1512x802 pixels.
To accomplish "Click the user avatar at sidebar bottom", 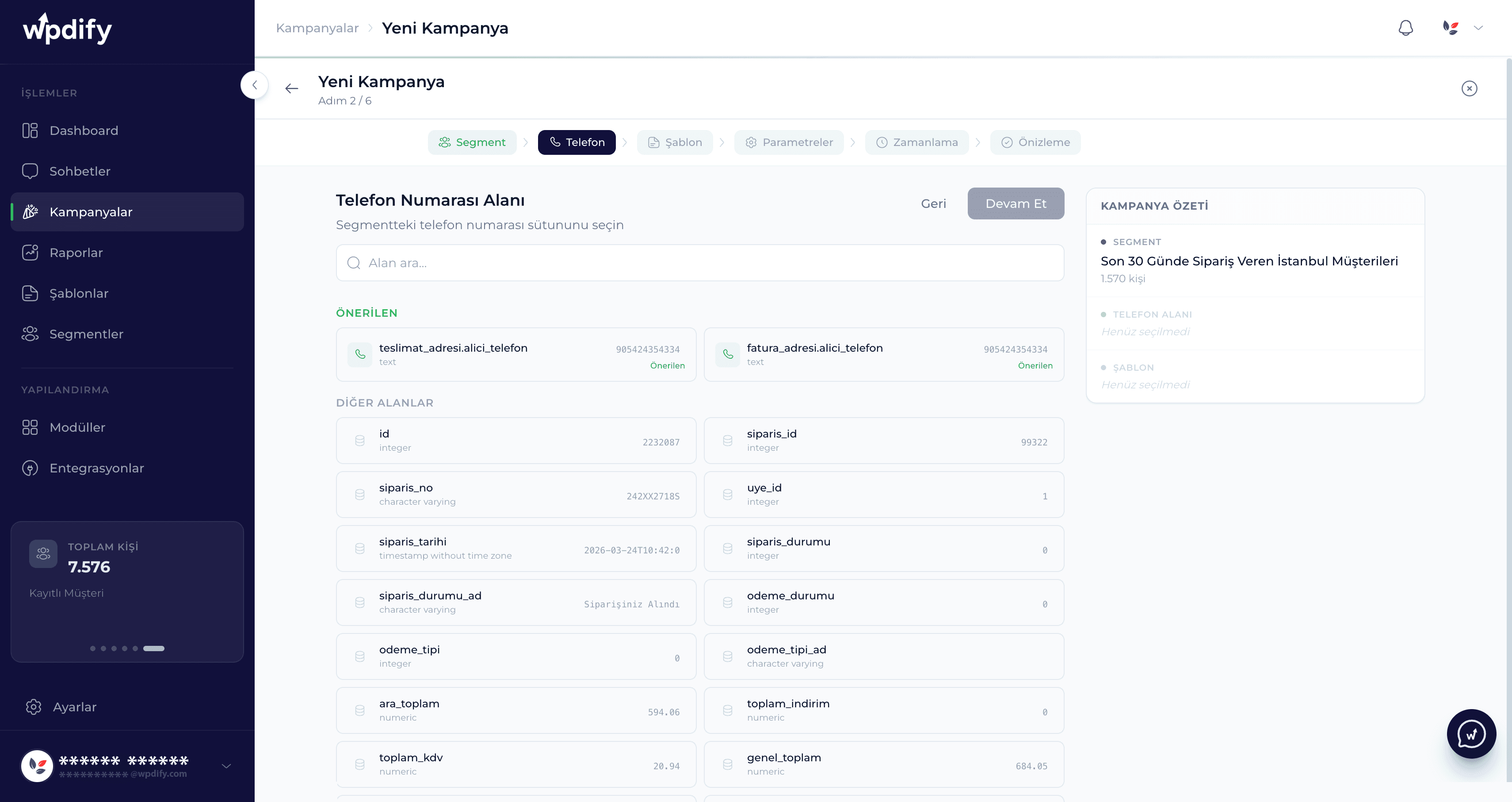I will (37, 766).
